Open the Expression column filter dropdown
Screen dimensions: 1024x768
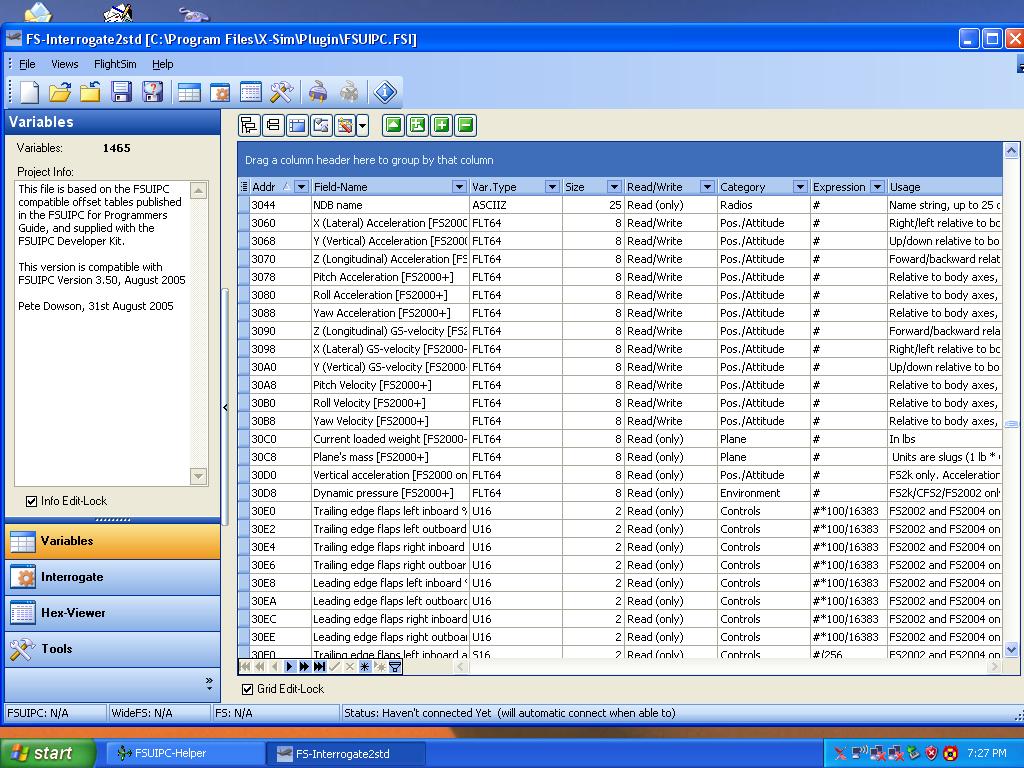click(877, 187)
